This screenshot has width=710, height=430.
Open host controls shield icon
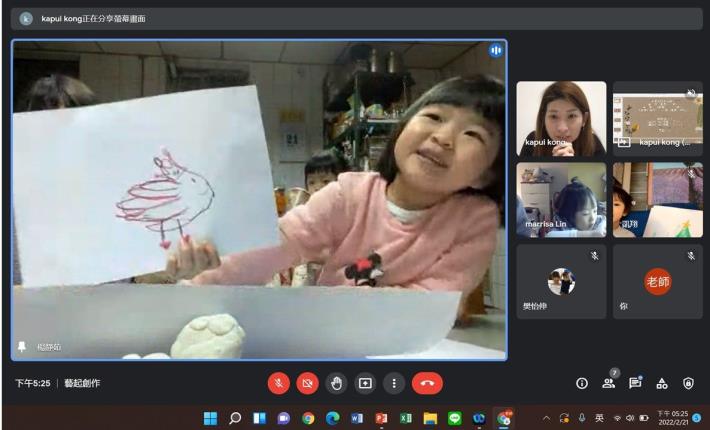(688, 383)
